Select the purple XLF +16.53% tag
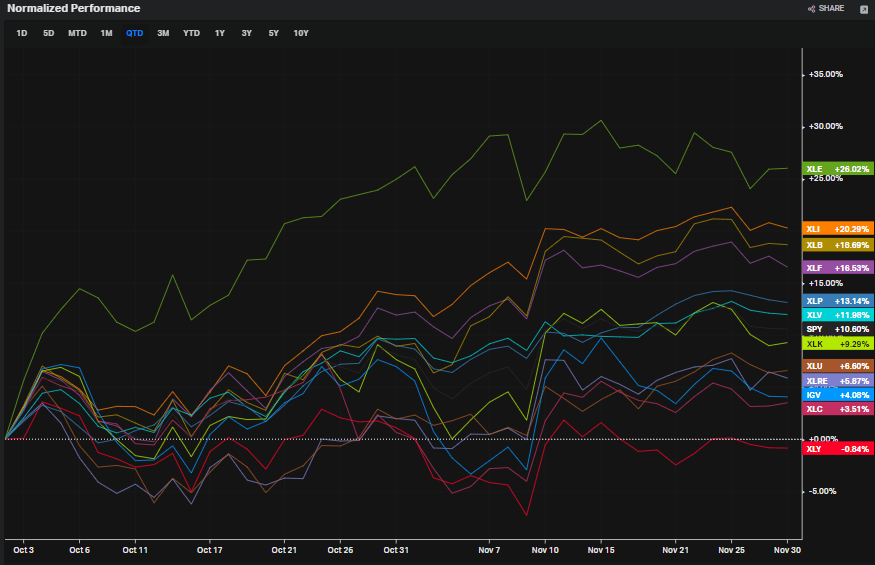This screenshot has height=565, width=875. [x=838, y=268]
